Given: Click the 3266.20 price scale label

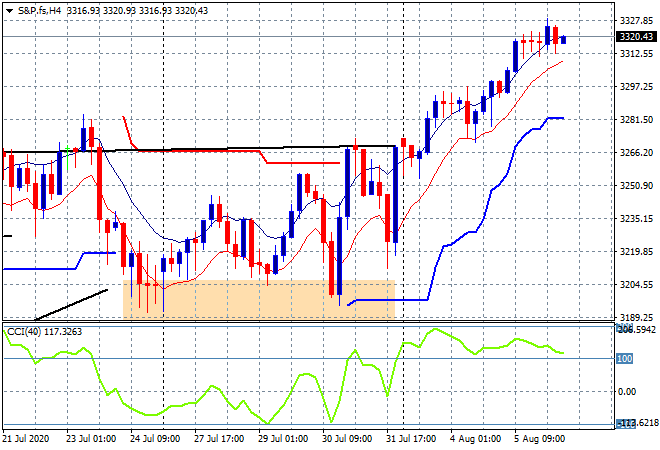Looking at the screenshot, I should click(636, 152).
